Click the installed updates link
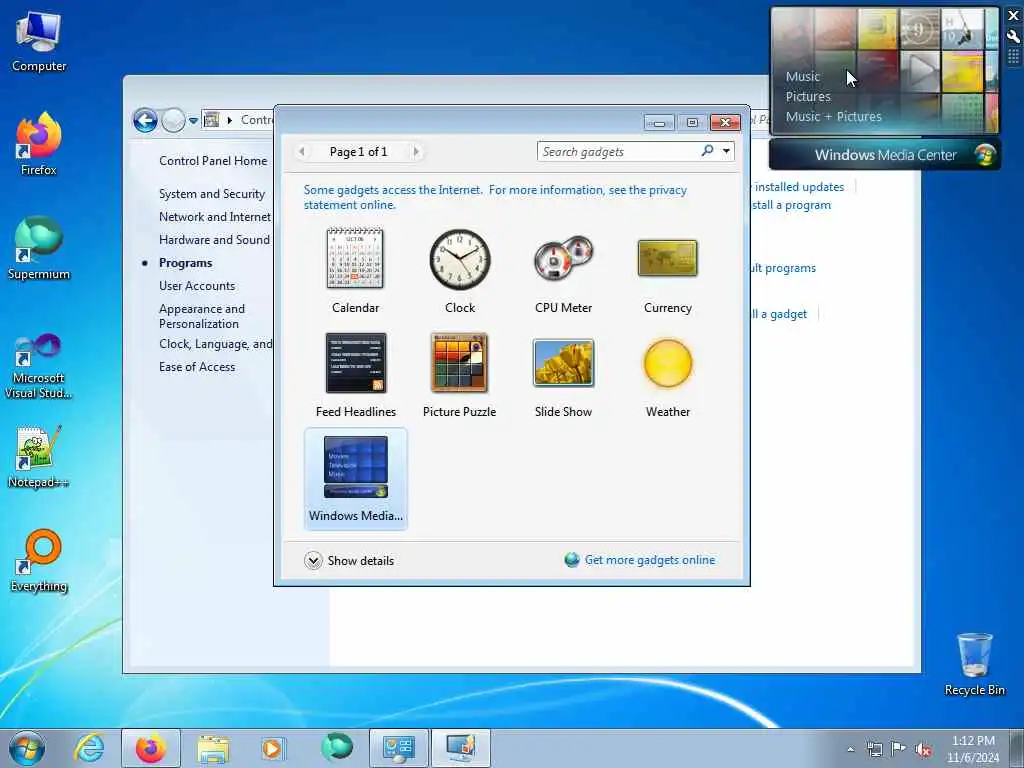 tap(798, 187)
